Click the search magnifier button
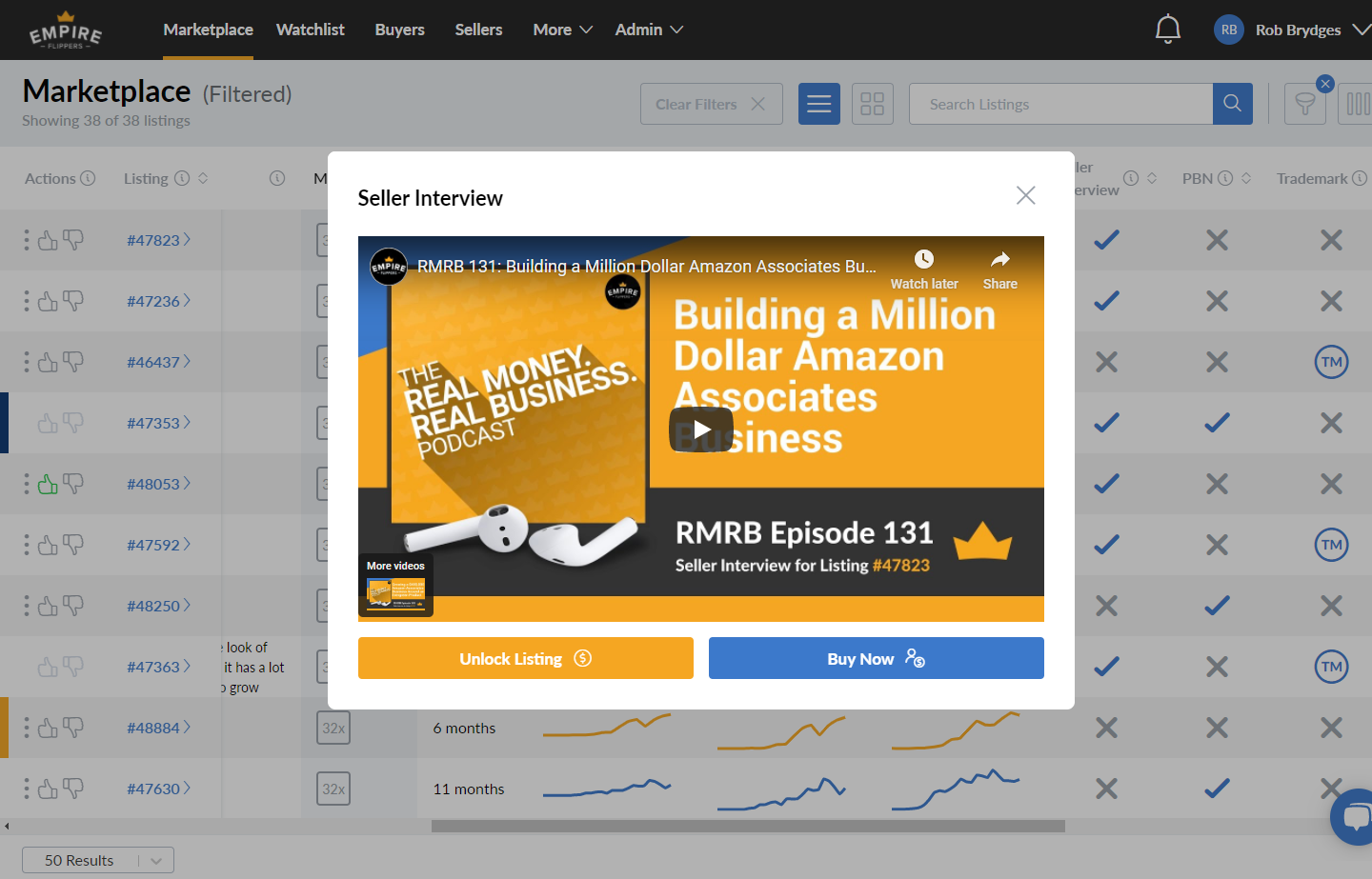Image resolution: width=1372 pixels, height=879 pixels. 1233,104
